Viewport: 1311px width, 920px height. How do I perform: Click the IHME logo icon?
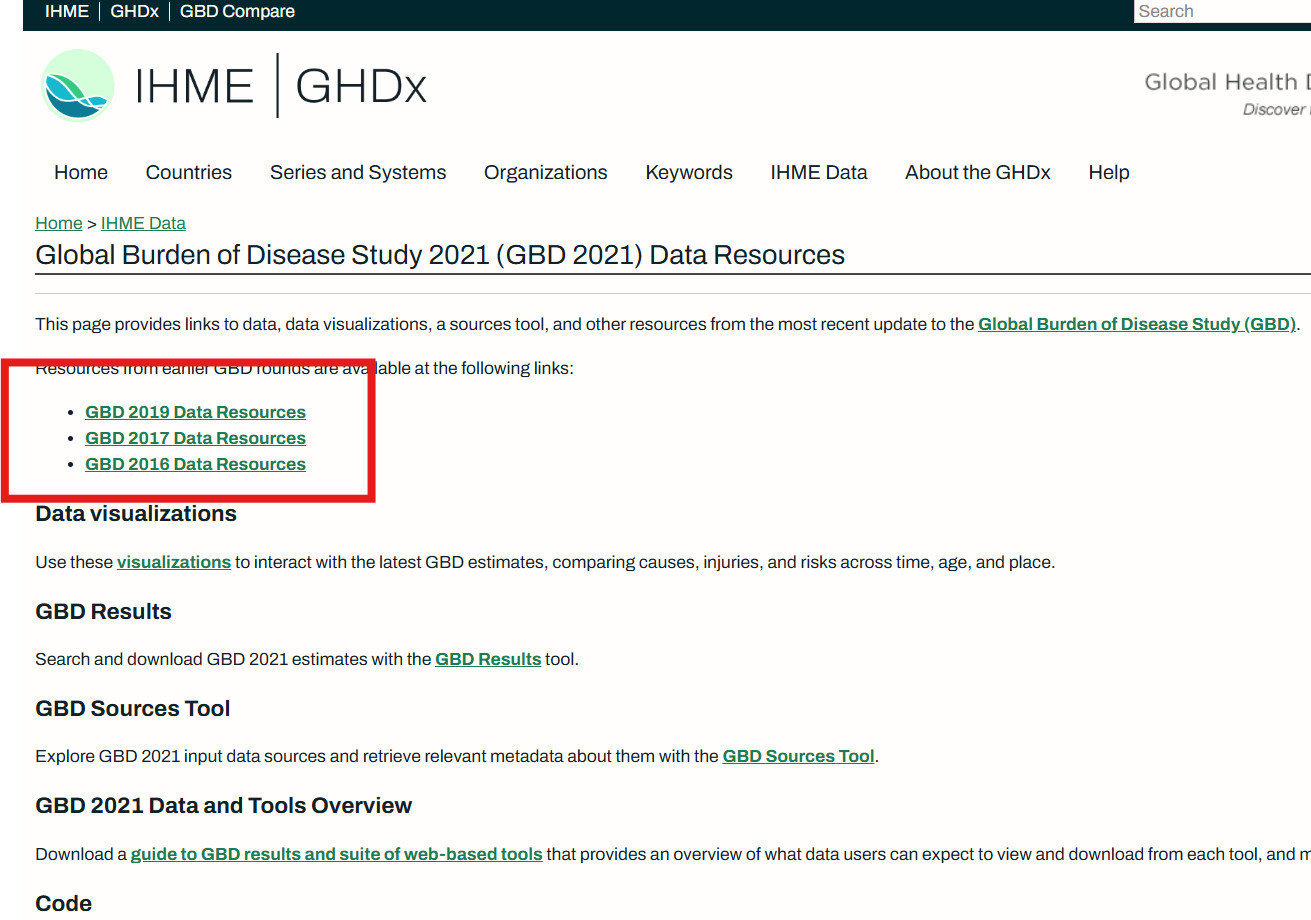pos(78,86)
